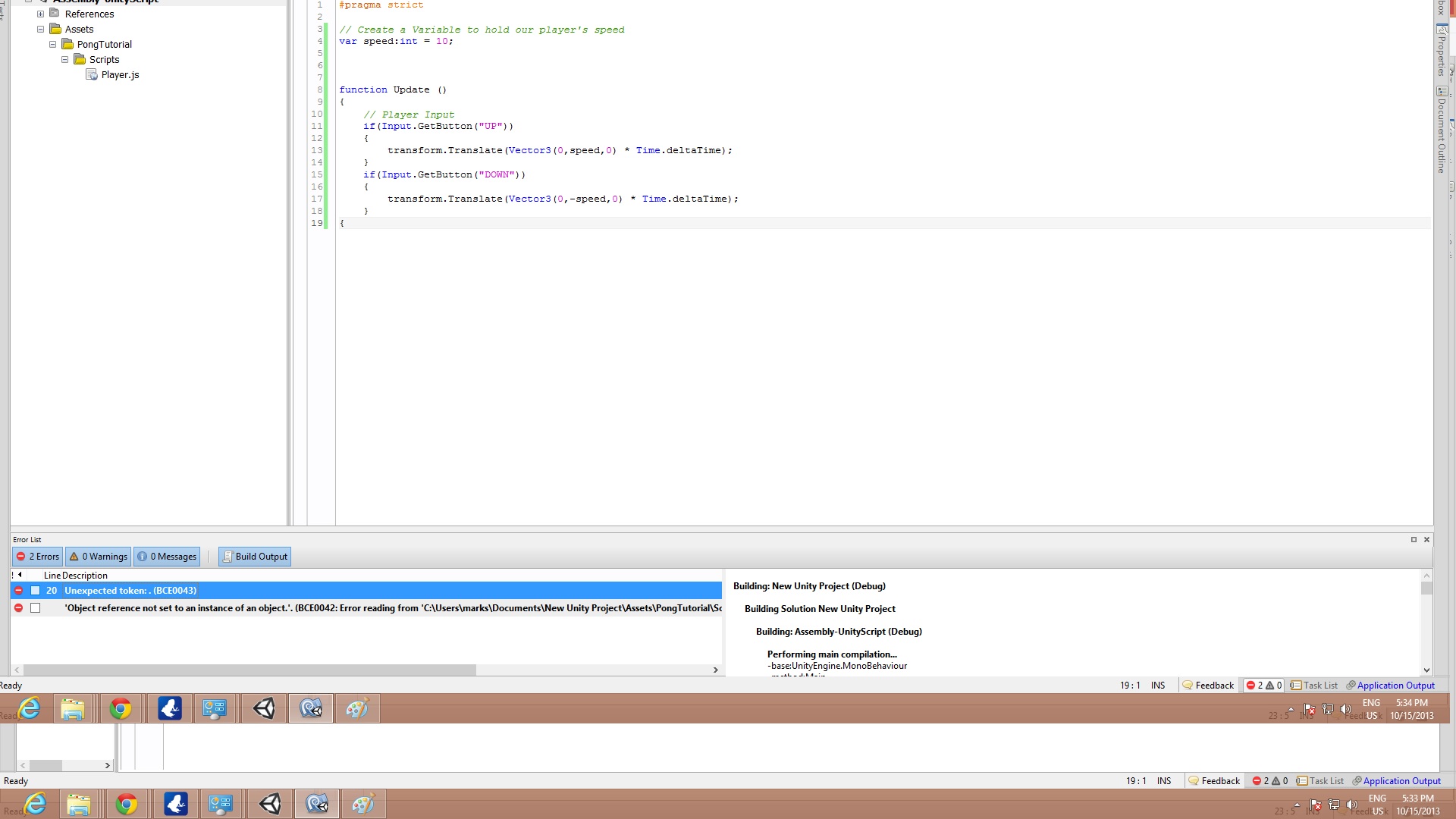1456x819 pixels.
Task: Check the box on the line 20 error row
Action: pyautogui.click(x=35, y=590)
